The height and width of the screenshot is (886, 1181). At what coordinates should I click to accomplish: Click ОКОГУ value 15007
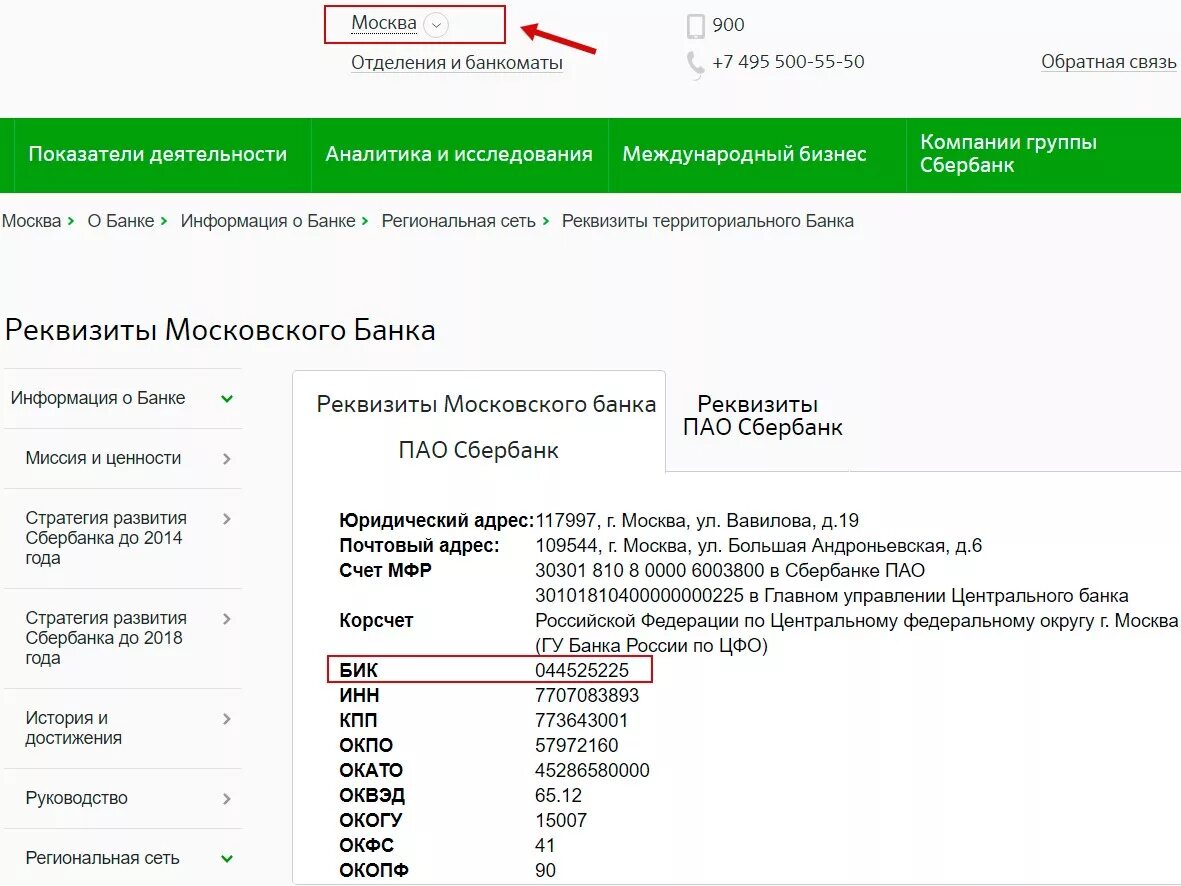point(560,820)
